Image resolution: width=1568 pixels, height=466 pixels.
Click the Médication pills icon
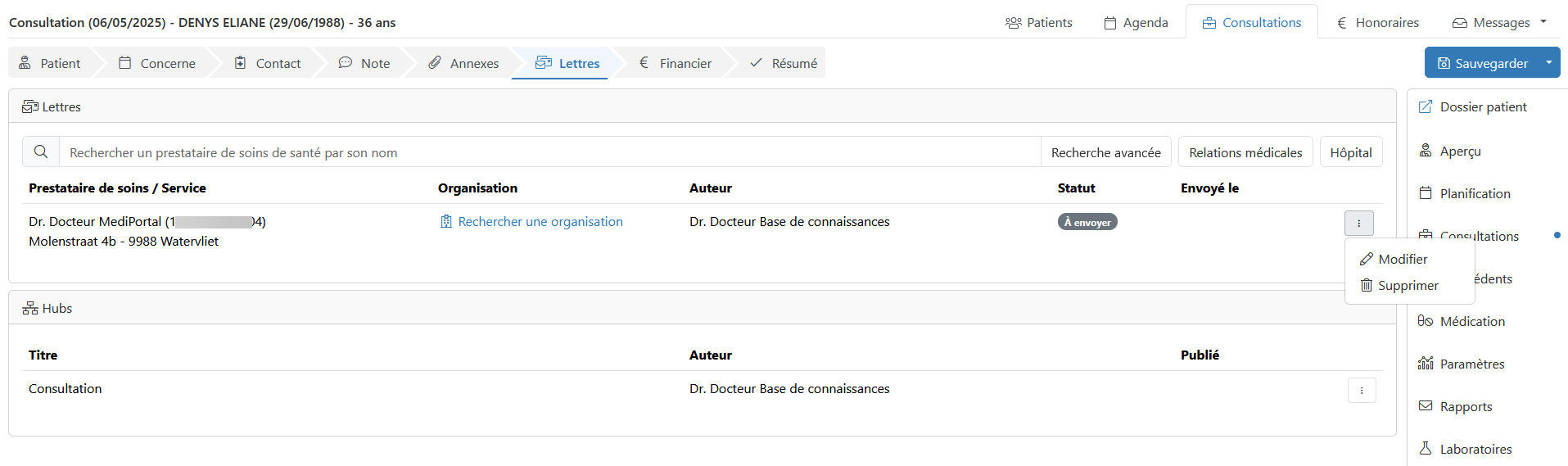(x=1426, y=321)
